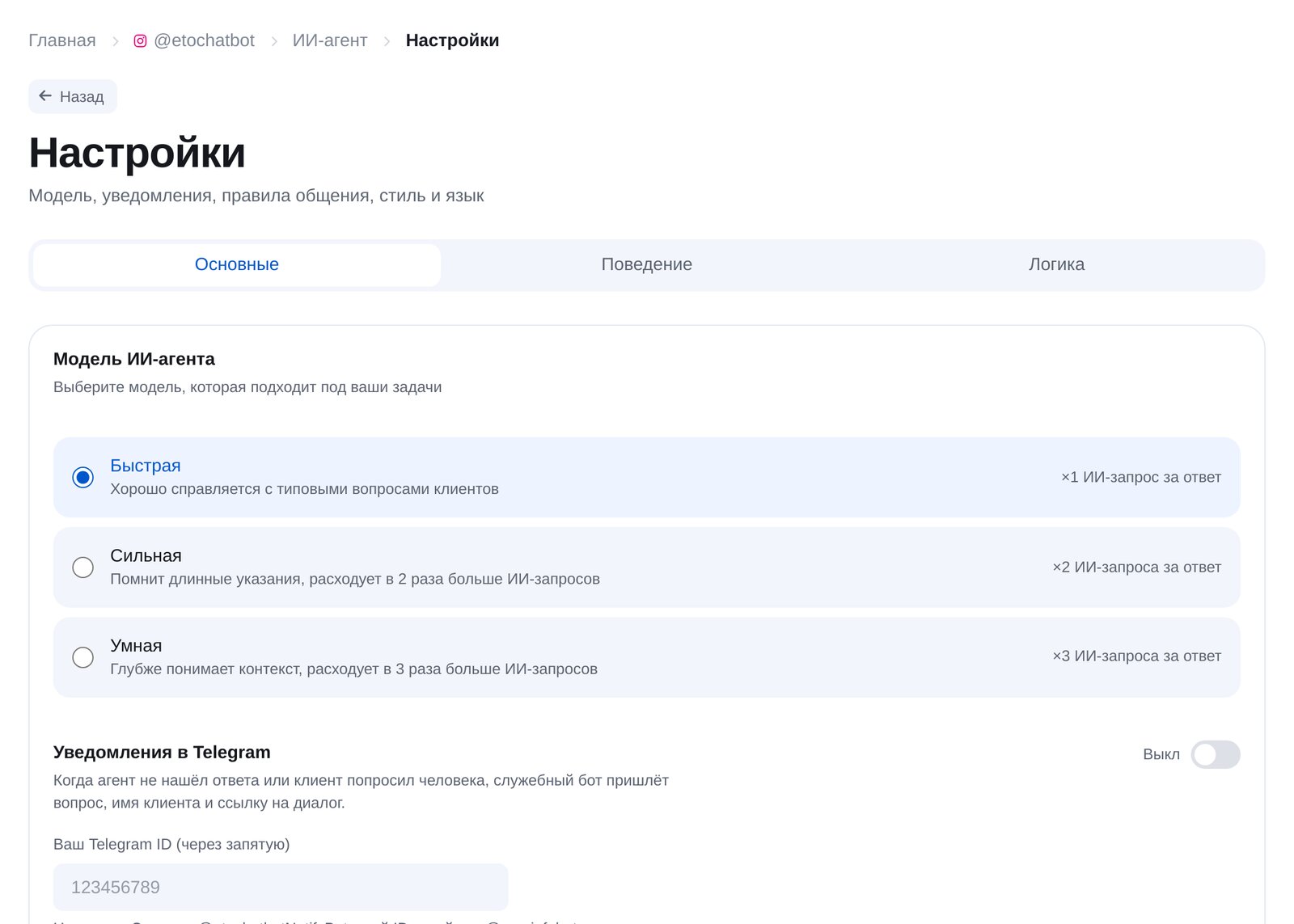Click the Умная option description text
Screen dimensions: 1294x924
[x=353, y=669]
